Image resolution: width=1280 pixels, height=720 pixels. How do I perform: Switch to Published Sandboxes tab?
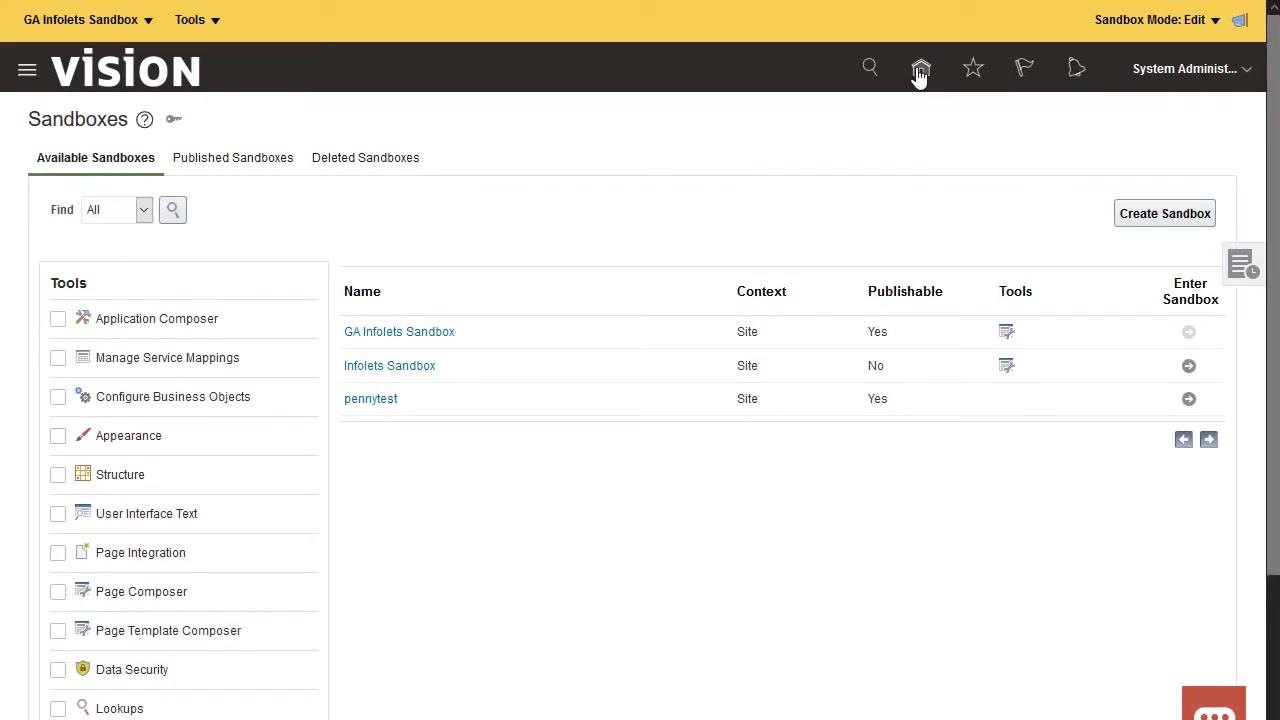tap(233, 158)
